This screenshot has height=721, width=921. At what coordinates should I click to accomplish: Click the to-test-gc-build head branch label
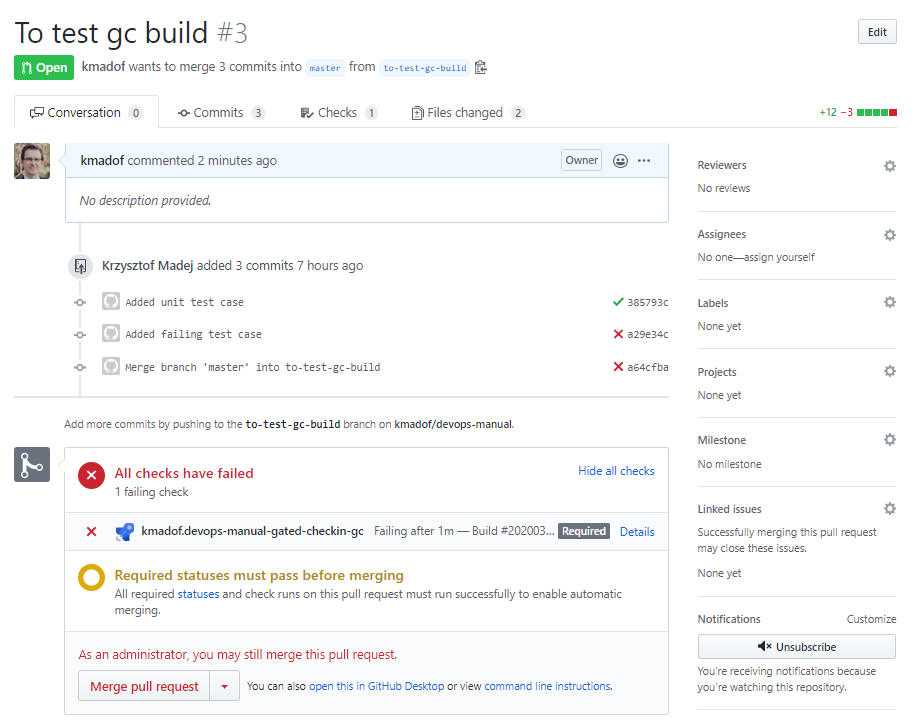click(425, 68)
